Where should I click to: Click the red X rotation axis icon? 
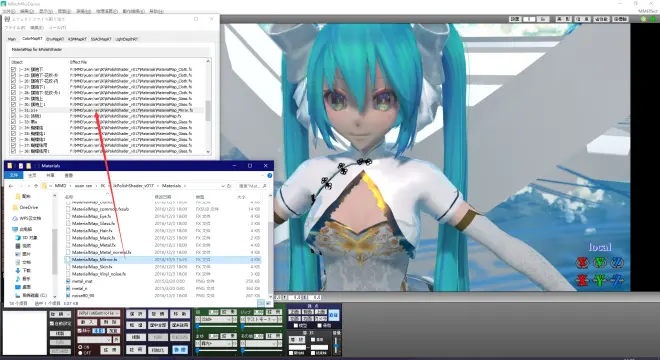click(x=582, y=263)
